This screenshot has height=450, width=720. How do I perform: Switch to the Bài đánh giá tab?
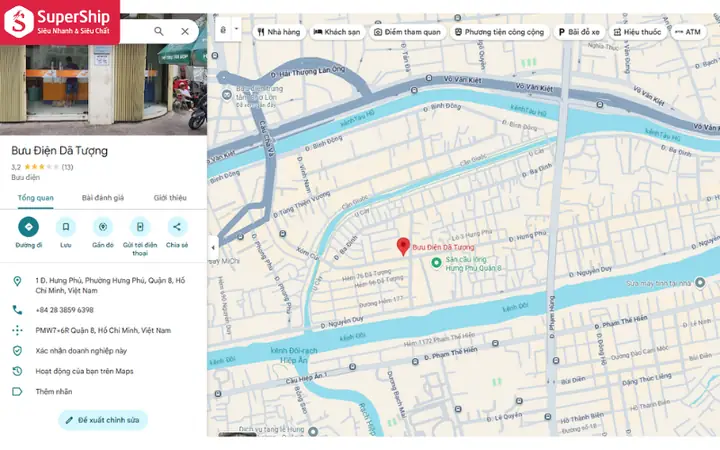pyautogui.click(x=103, y=198)
